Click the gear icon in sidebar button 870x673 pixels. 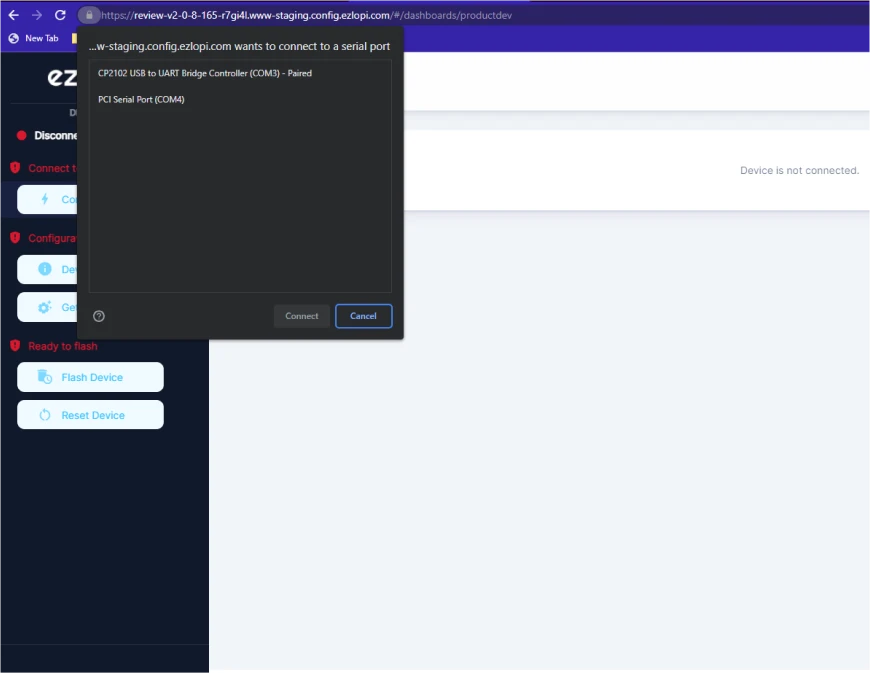click(x=44, y=307)
